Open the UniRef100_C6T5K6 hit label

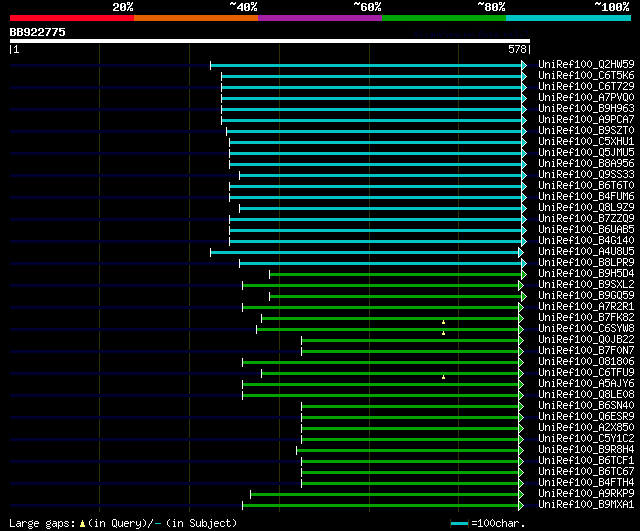pos(586,76)
